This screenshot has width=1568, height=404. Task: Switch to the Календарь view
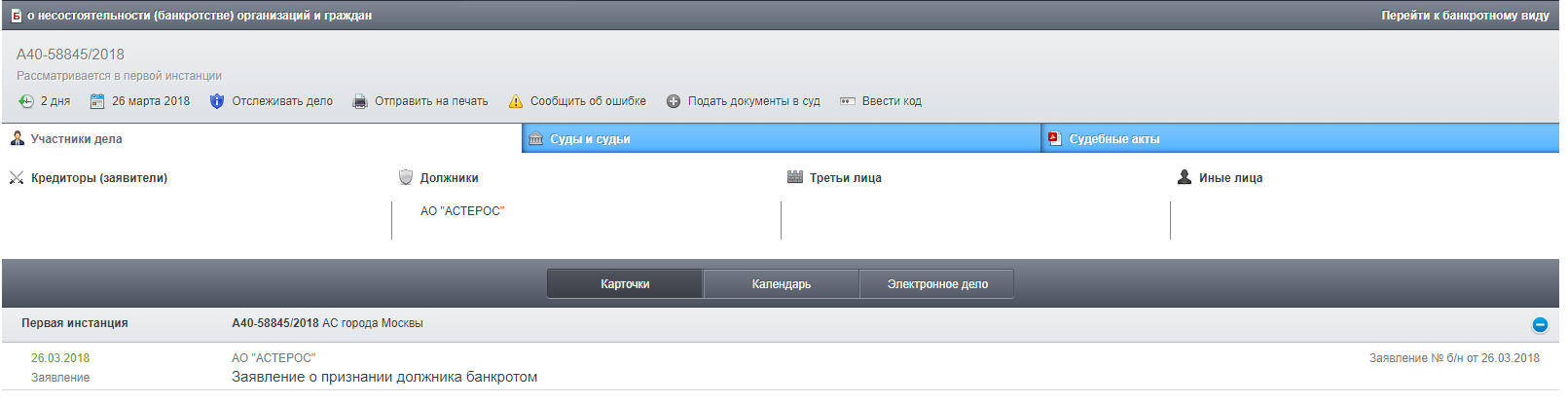point(782,284)
